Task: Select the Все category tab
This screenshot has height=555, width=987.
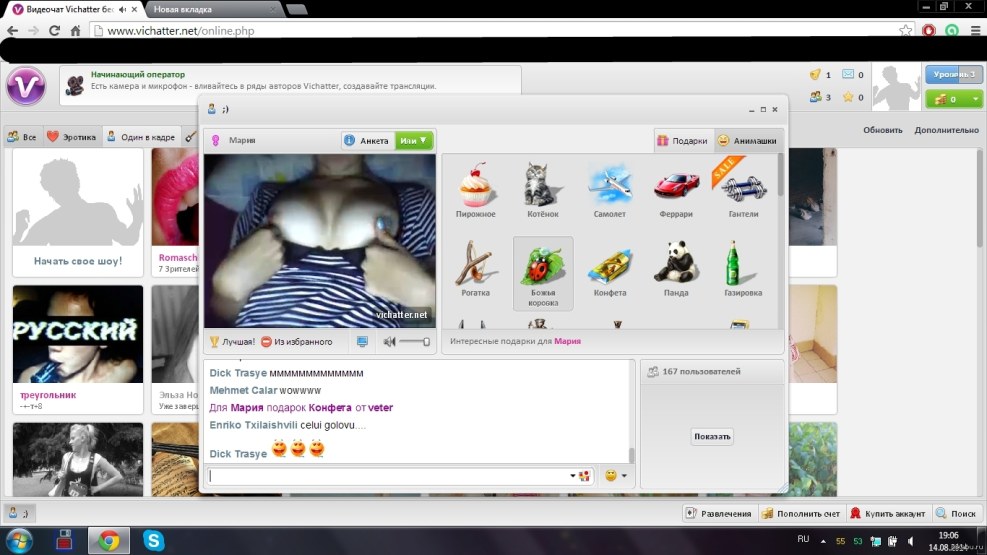Action: tap(21, 137)
